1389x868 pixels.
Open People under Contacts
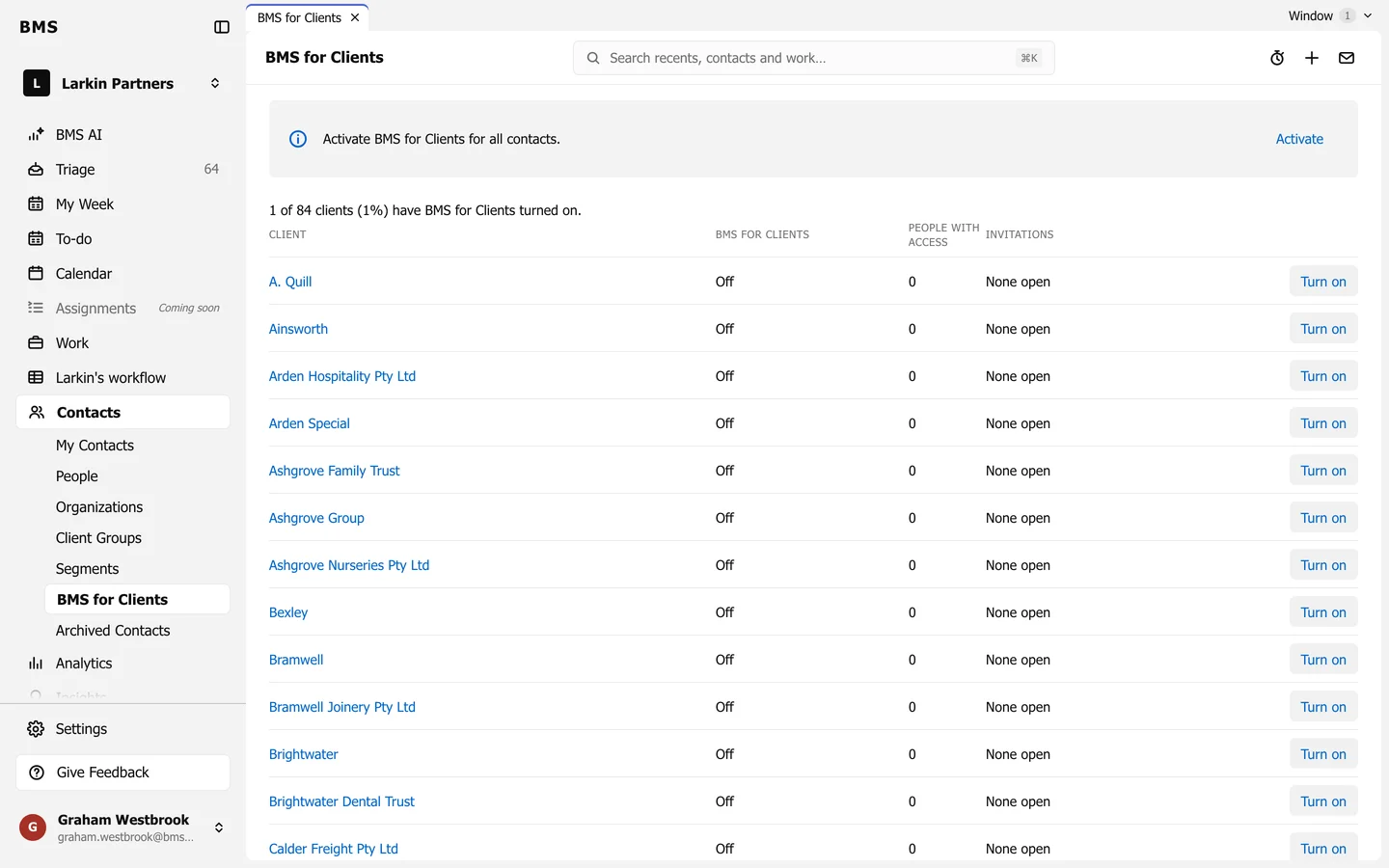tap(137, 475)
